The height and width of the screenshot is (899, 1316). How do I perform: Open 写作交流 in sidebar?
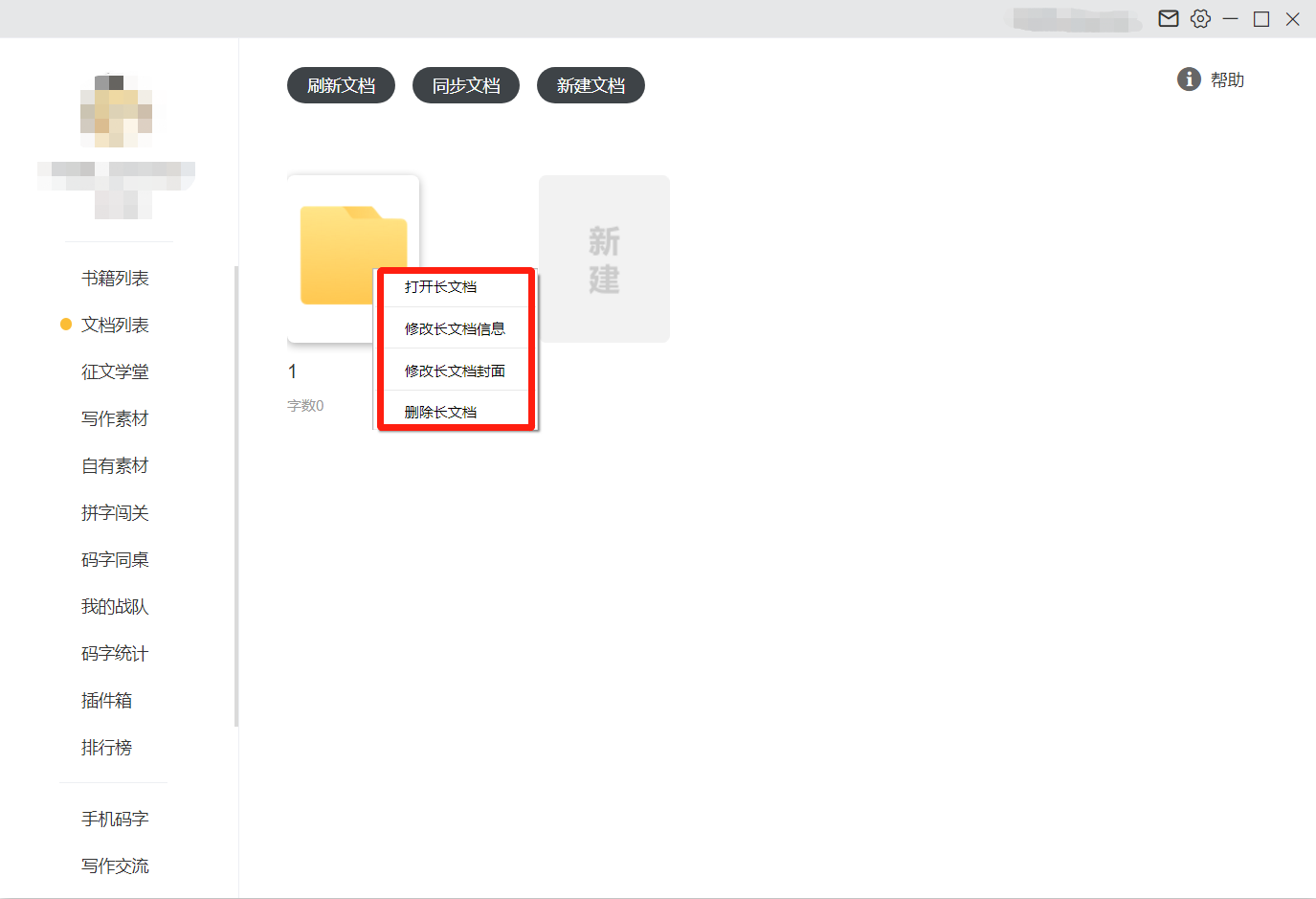tap(115, 866)
